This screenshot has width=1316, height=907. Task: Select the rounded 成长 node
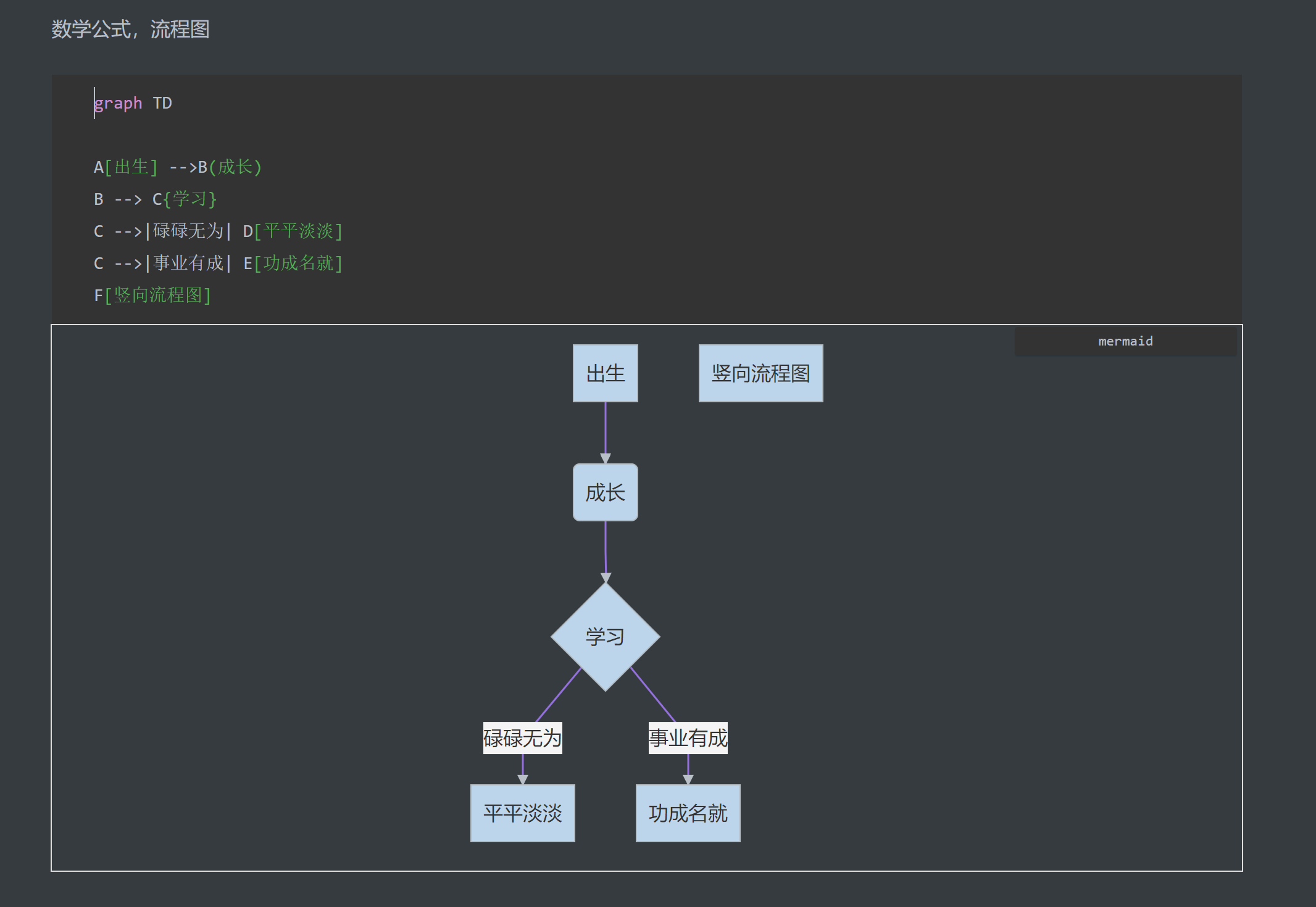[605, 492]
